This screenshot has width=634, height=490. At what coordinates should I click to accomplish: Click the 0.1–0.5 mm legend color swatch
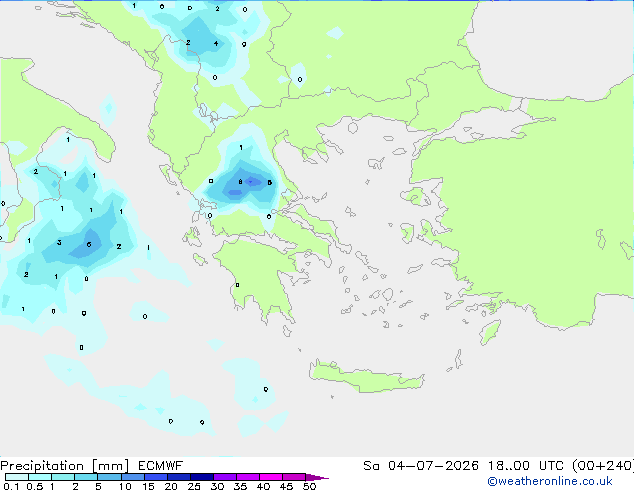click(x=17, y=477)
